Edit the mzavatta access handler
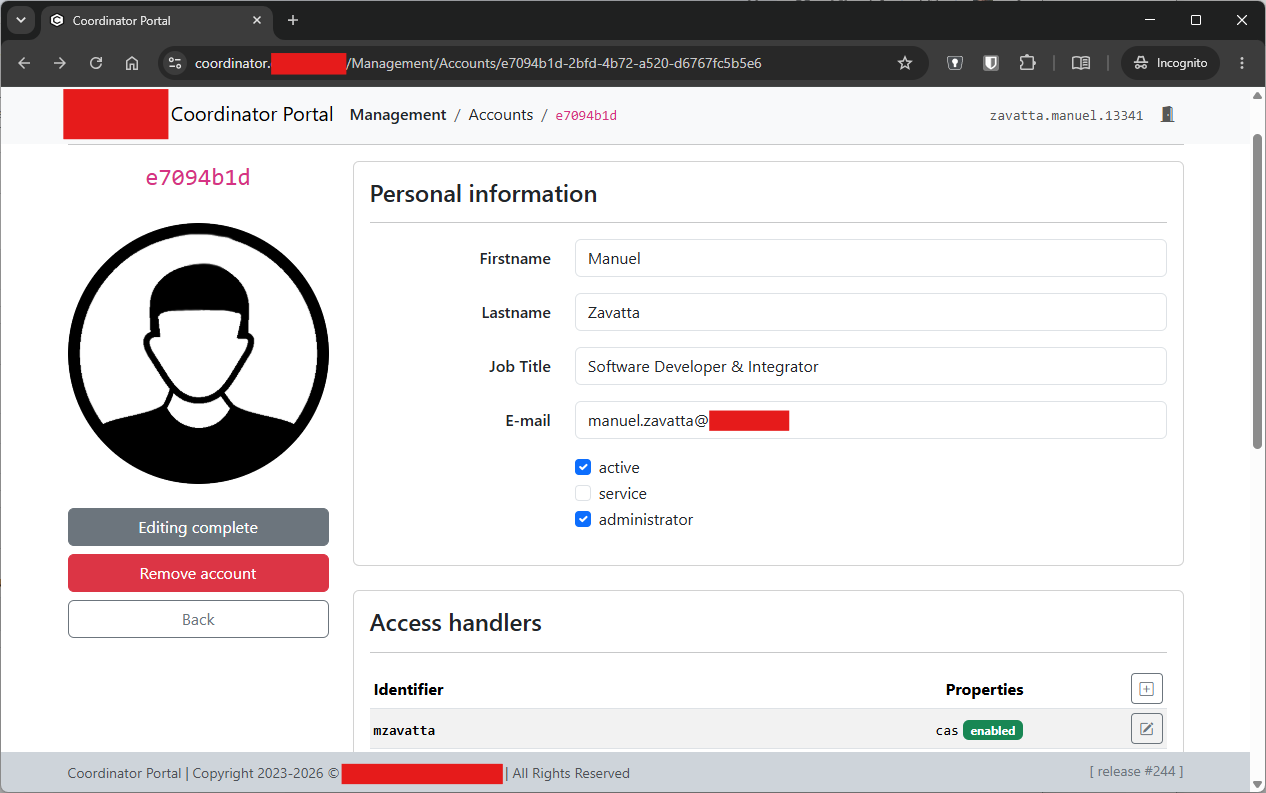1266x793 pixels. 1147,729
